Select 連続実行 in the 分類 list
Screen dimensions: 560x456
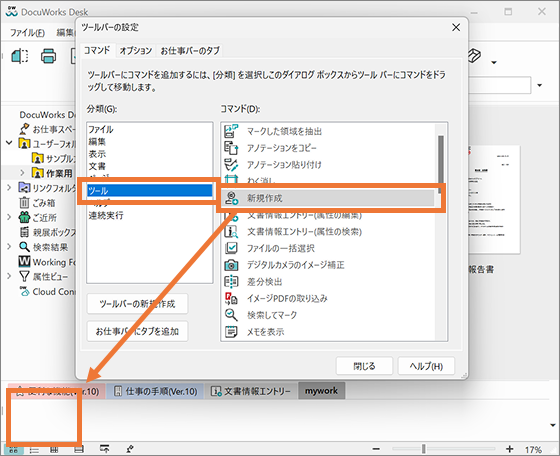point(106,215)
